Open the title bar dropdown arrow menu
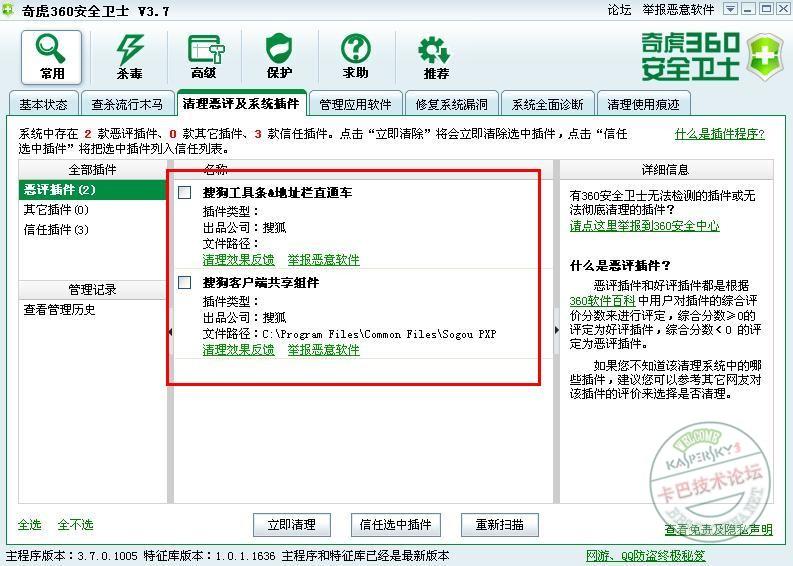 click(730, 9)
